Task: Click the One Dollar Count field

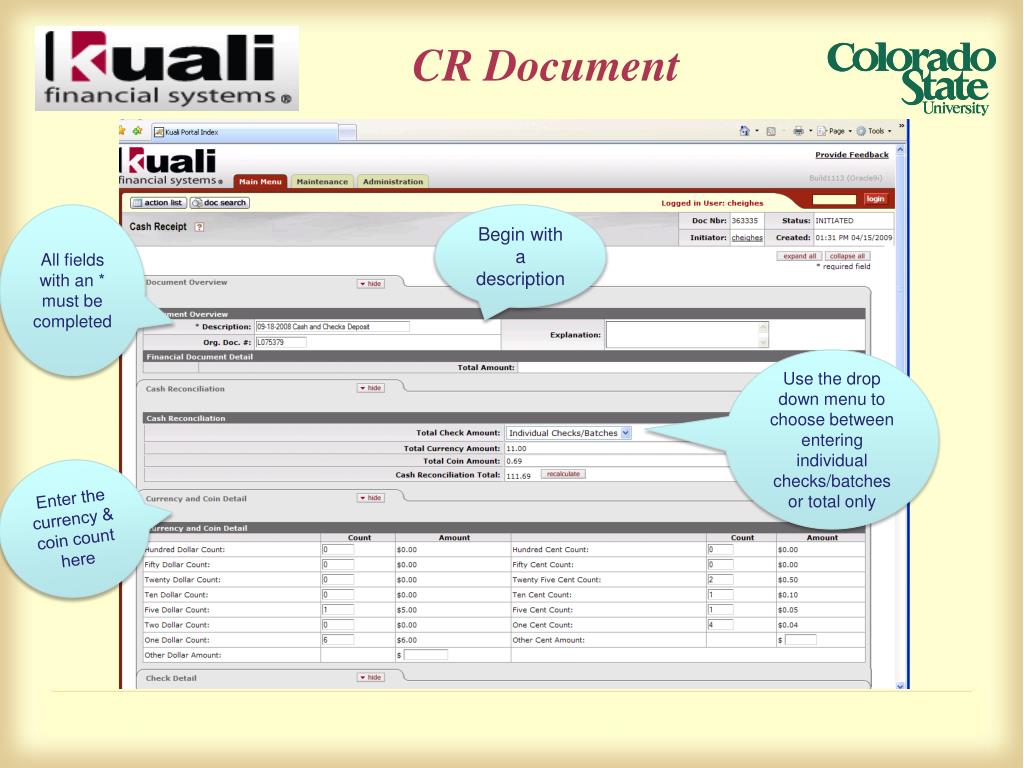Action: pos(338,640)
